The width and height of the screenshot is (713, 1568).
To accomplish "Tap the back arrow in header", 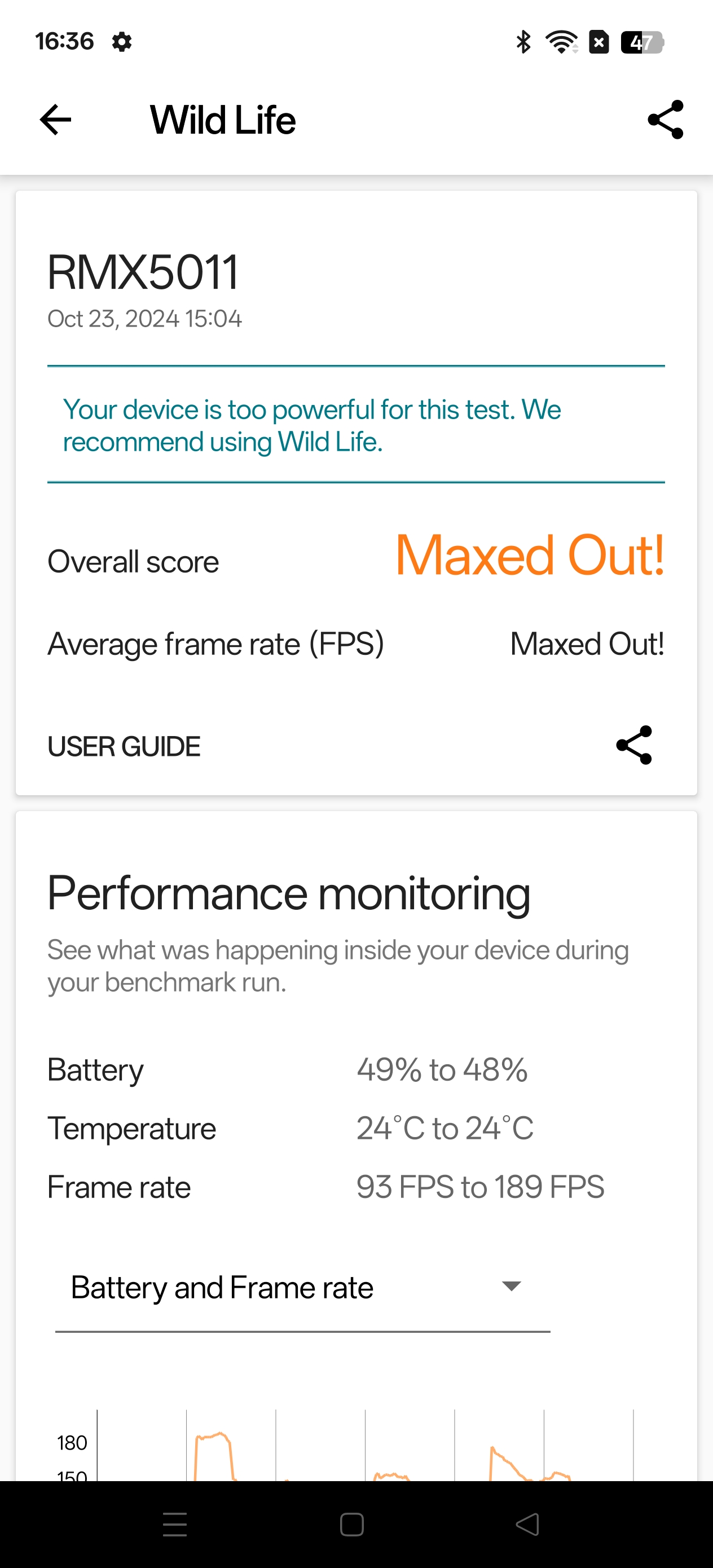I will tap(55, 120).
